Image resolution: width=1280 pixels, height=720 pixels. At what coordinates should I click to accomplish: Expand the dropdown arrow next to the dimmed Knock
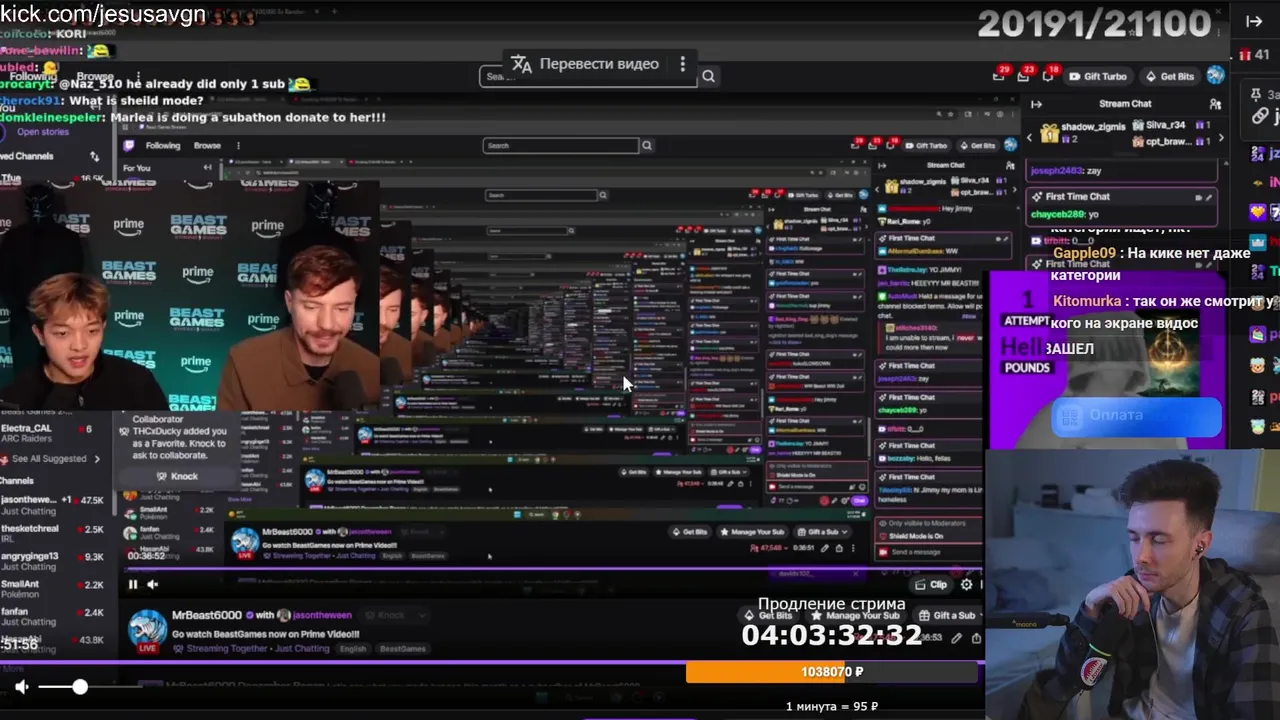421,616
